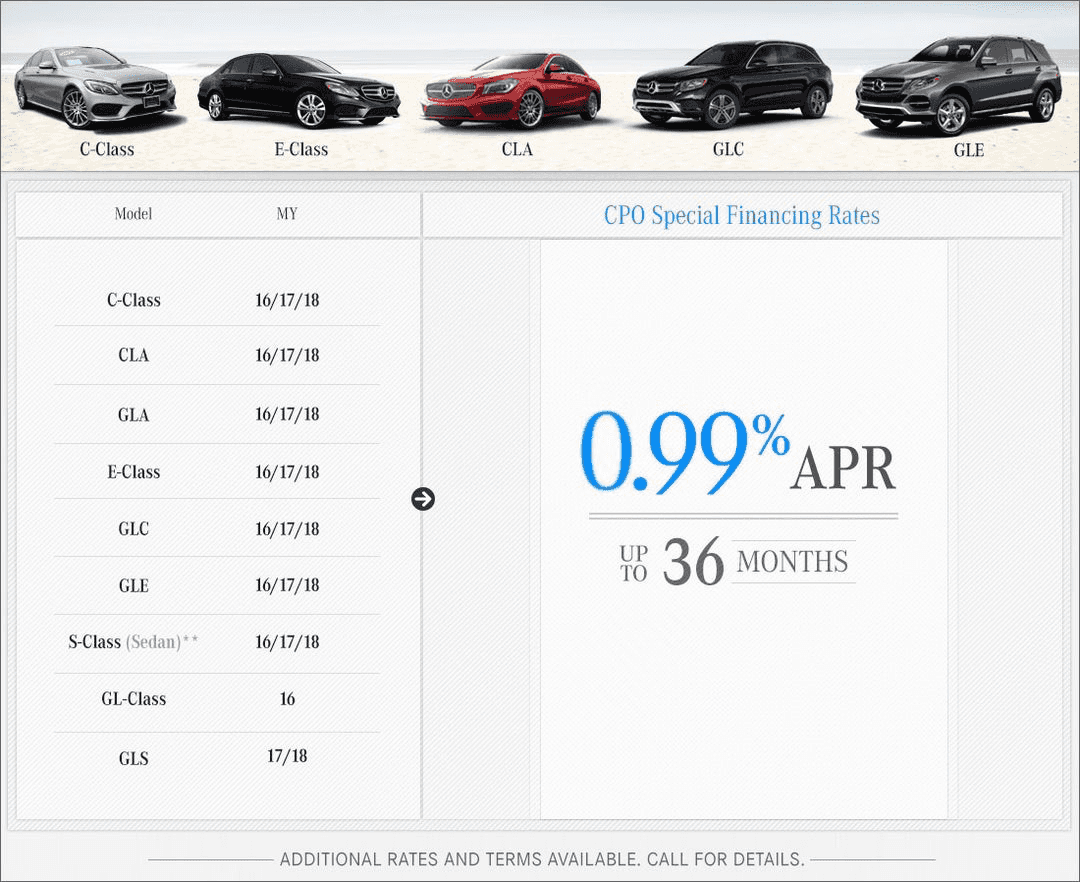The width and height of the screenshot is (1080, 882).
Task: Click the Model column header
Action: 133,213
